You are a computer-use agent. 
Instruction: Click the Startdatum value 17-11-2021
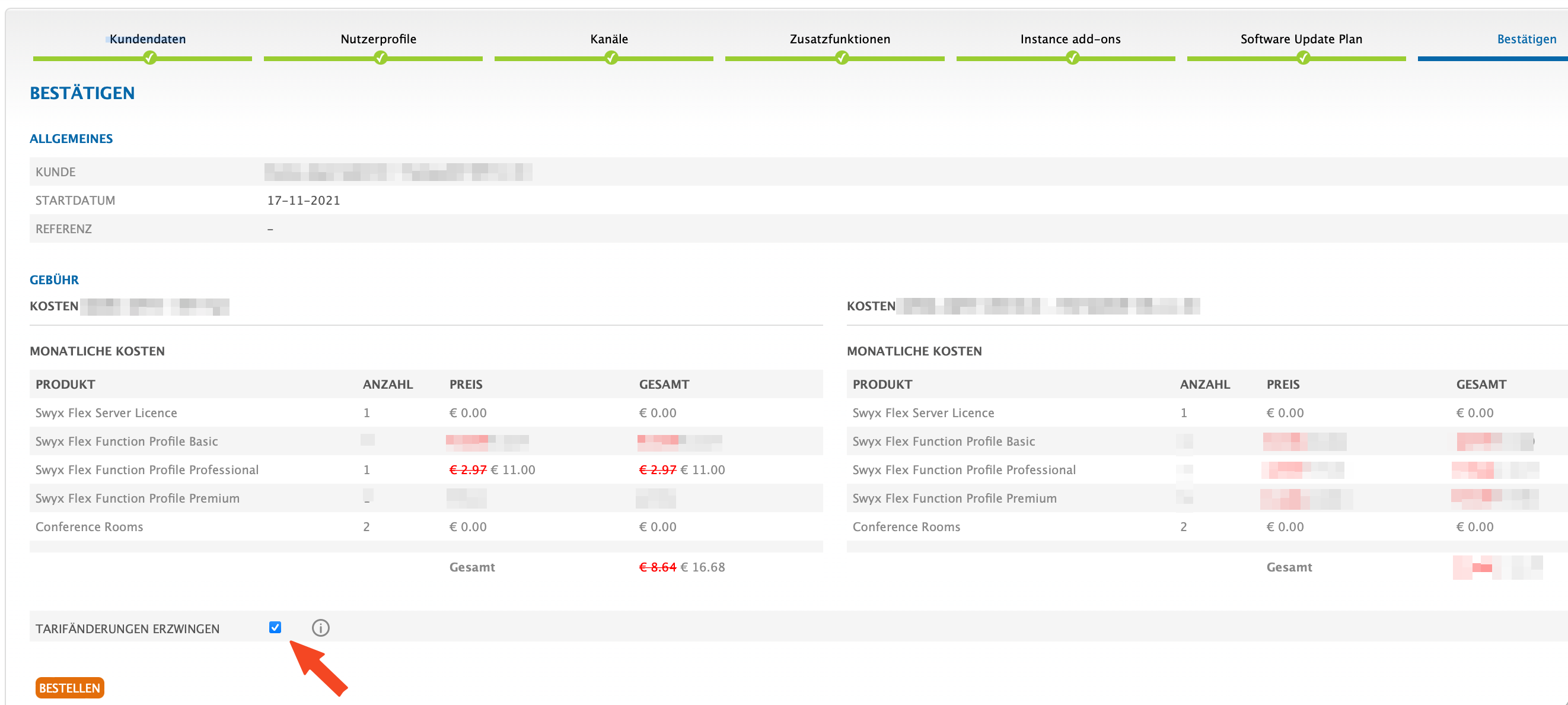pyautogui.click(x=303, y=201)
